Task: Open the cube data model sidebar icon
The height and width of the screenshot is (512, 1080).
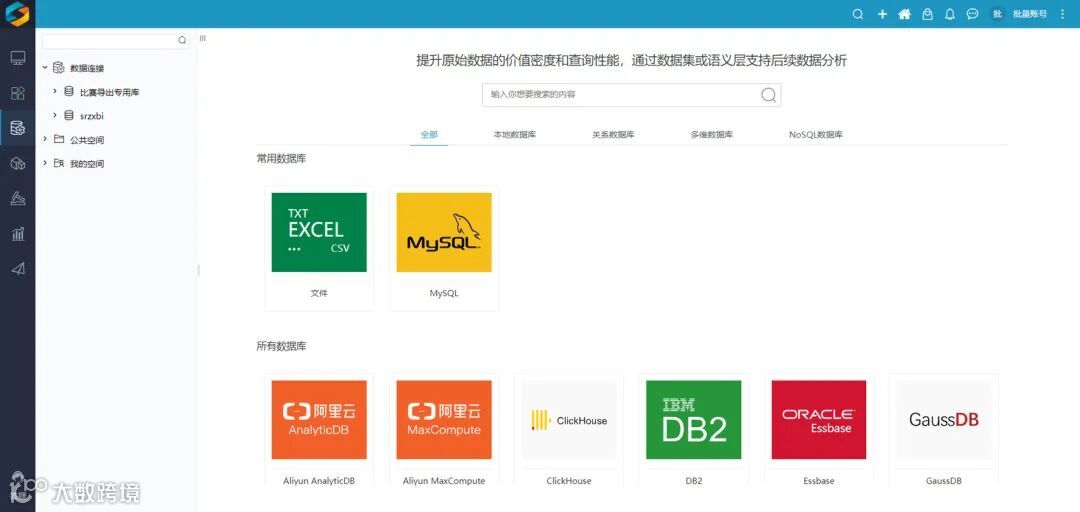Action: tap(18, 163)
